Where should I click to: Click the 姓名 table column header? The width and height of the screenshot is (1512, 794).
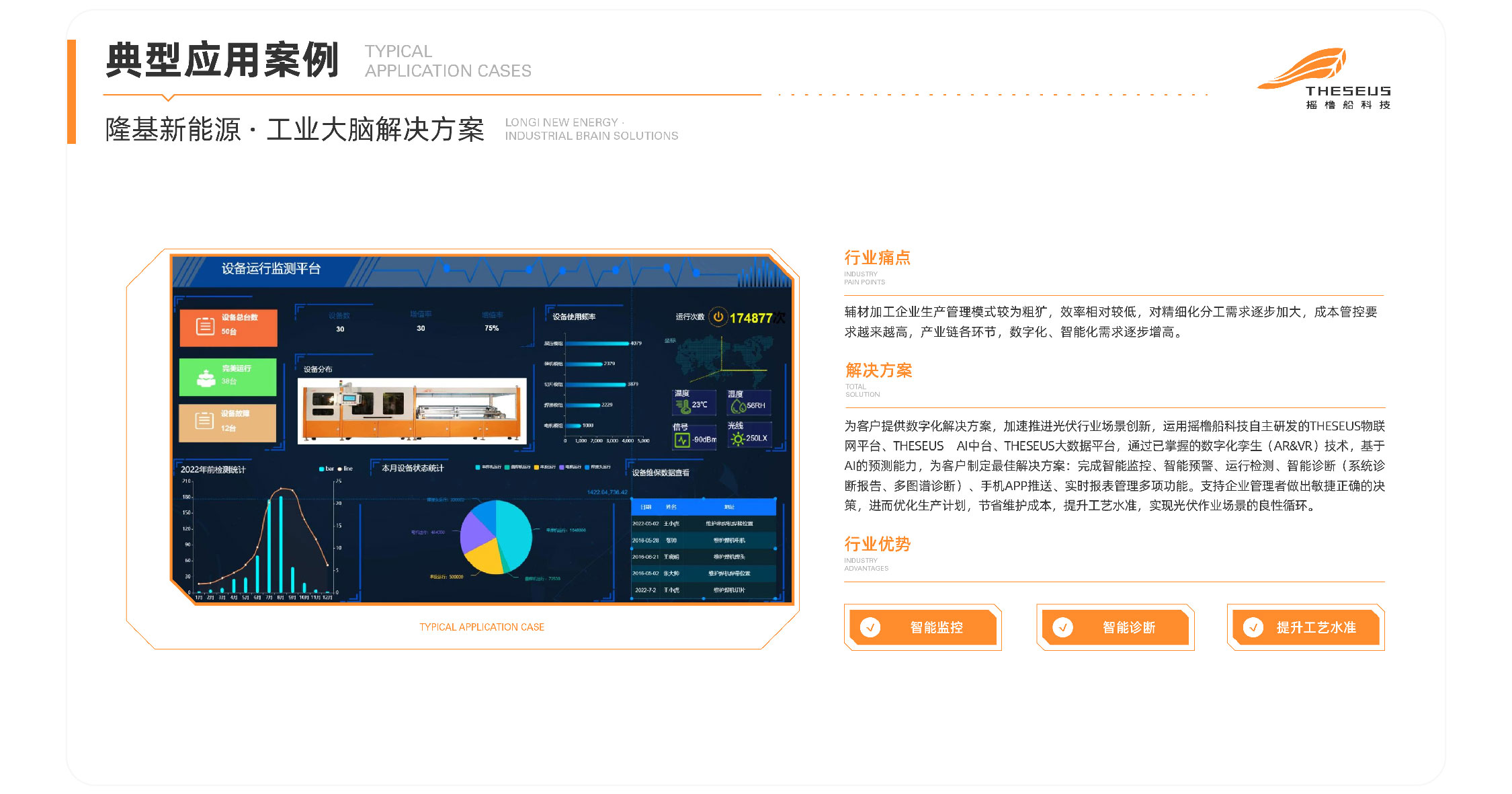(x=671, y=507)
